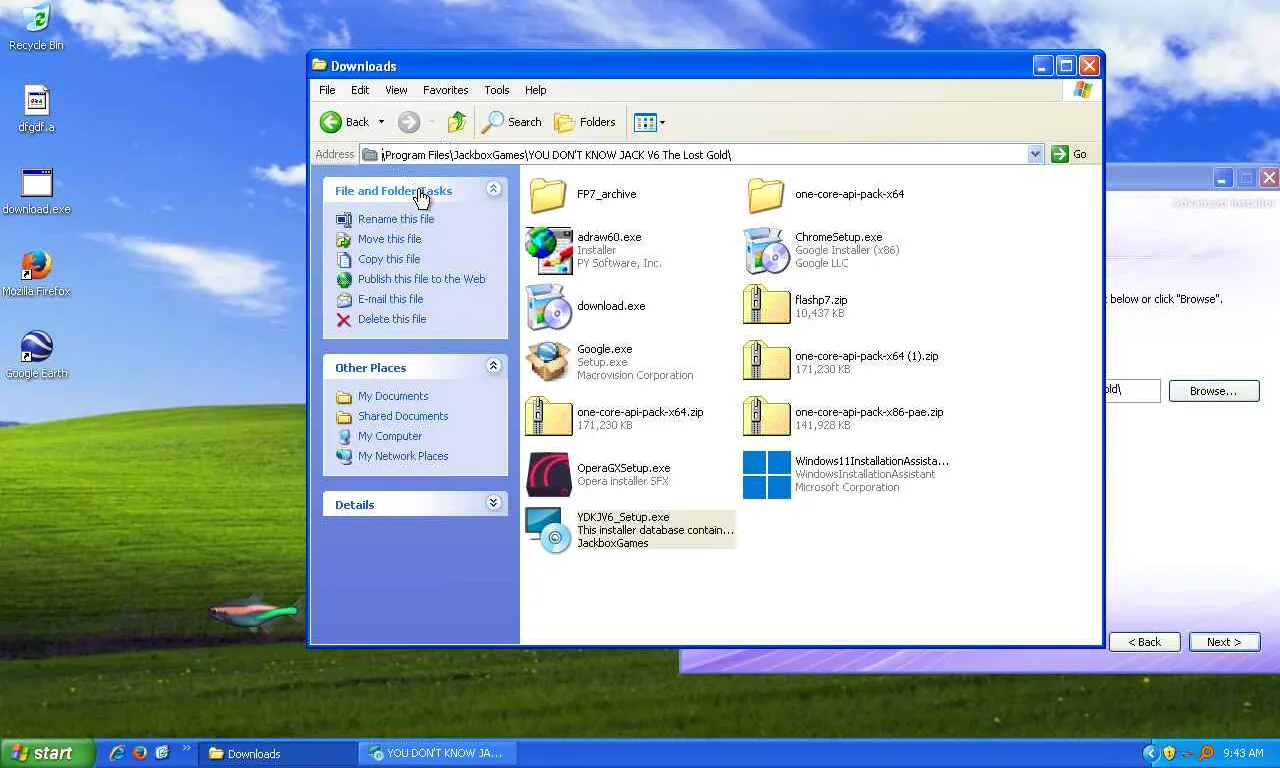Image resolution: width=1280 pixels, height=768 pixels.
Task: Select the OperaGXSetup.exe icon
Action: click(x=548, y=474)
